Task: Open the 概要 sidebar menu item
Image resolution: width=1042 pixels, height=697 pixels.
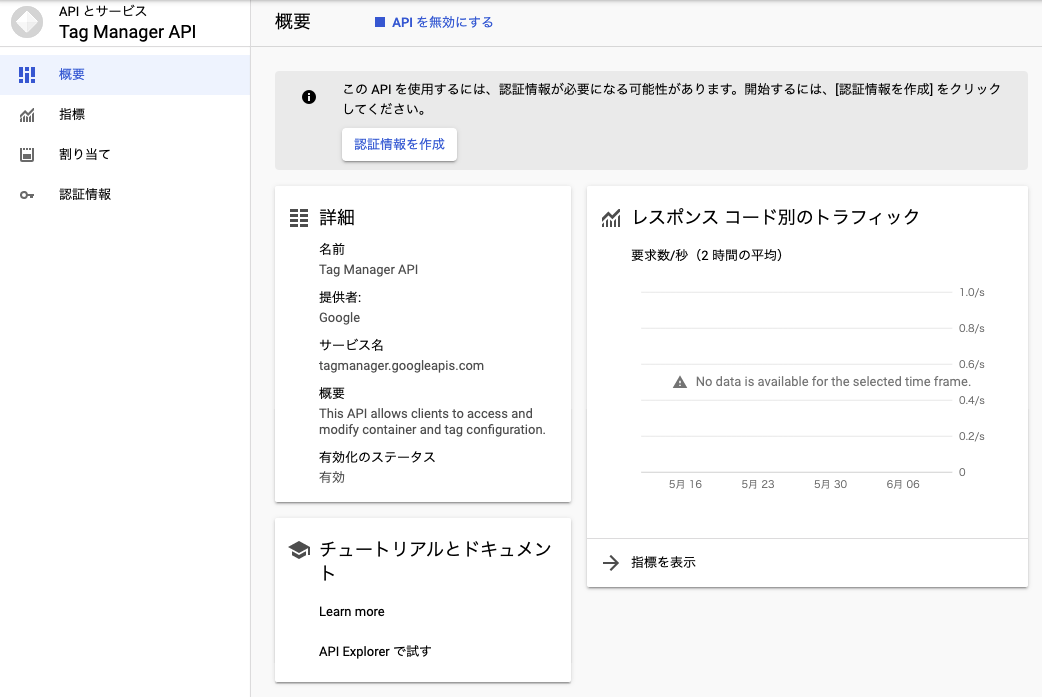Action: [125, 74]
